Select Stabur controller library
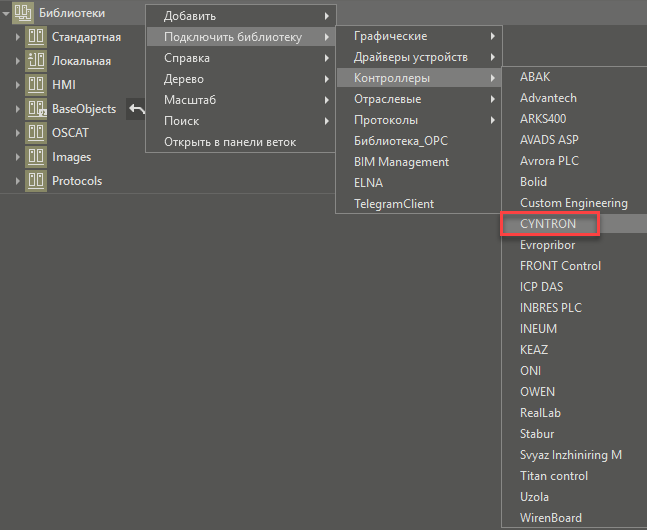This screenshot has width=647, height=530. click(x=574, y=434)
